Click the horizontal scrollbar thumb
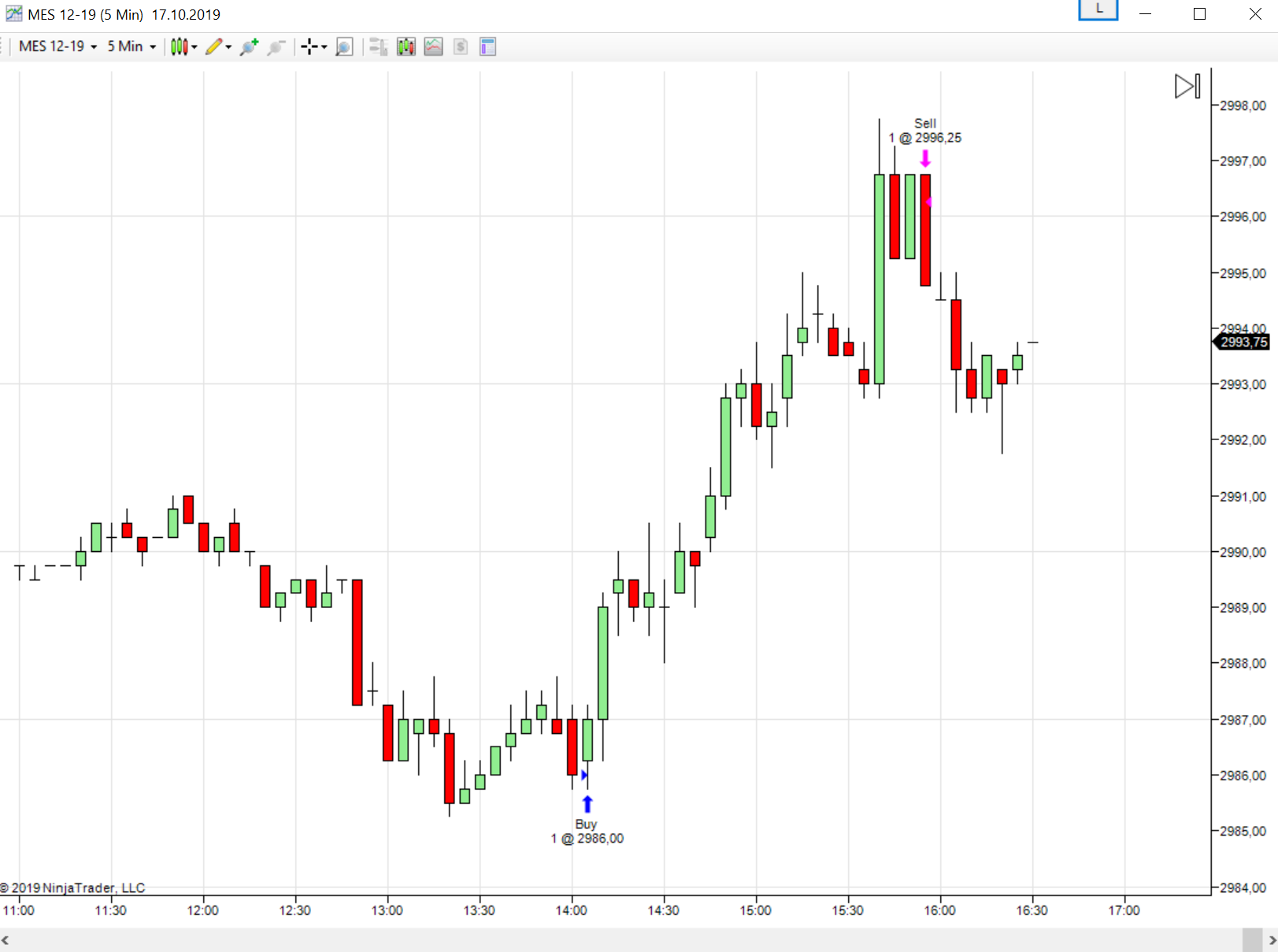 (1252, 940)
